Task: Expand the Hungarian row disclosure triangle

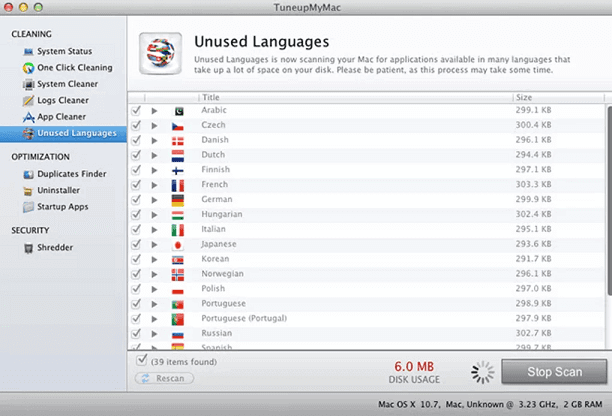Action: point(155,215)
